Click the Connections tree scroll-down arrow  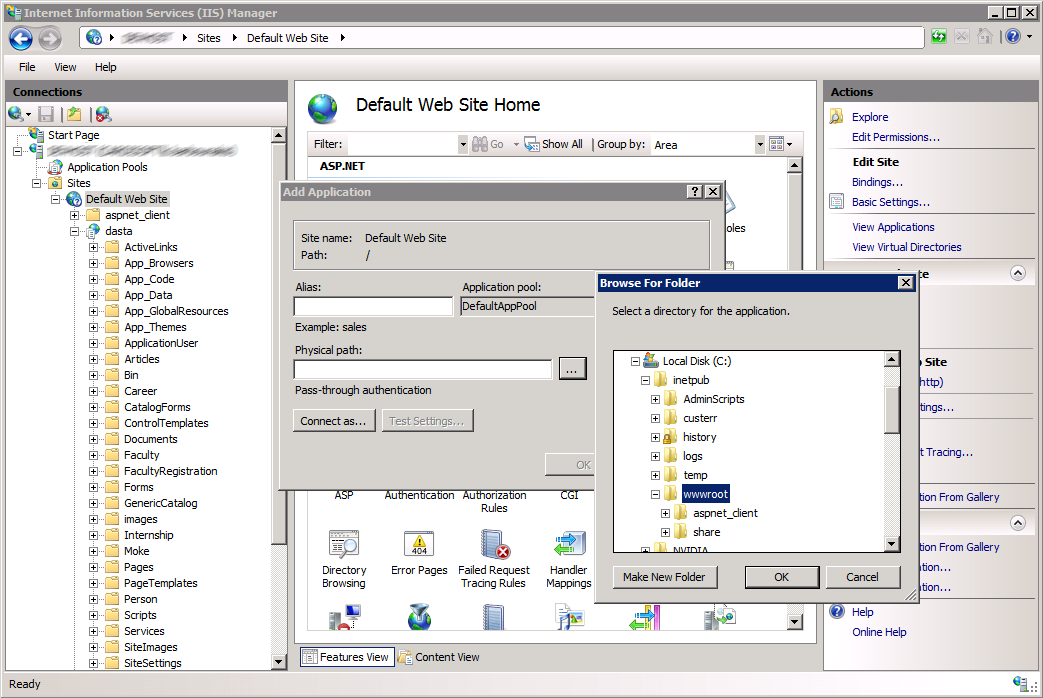[279, 661]
